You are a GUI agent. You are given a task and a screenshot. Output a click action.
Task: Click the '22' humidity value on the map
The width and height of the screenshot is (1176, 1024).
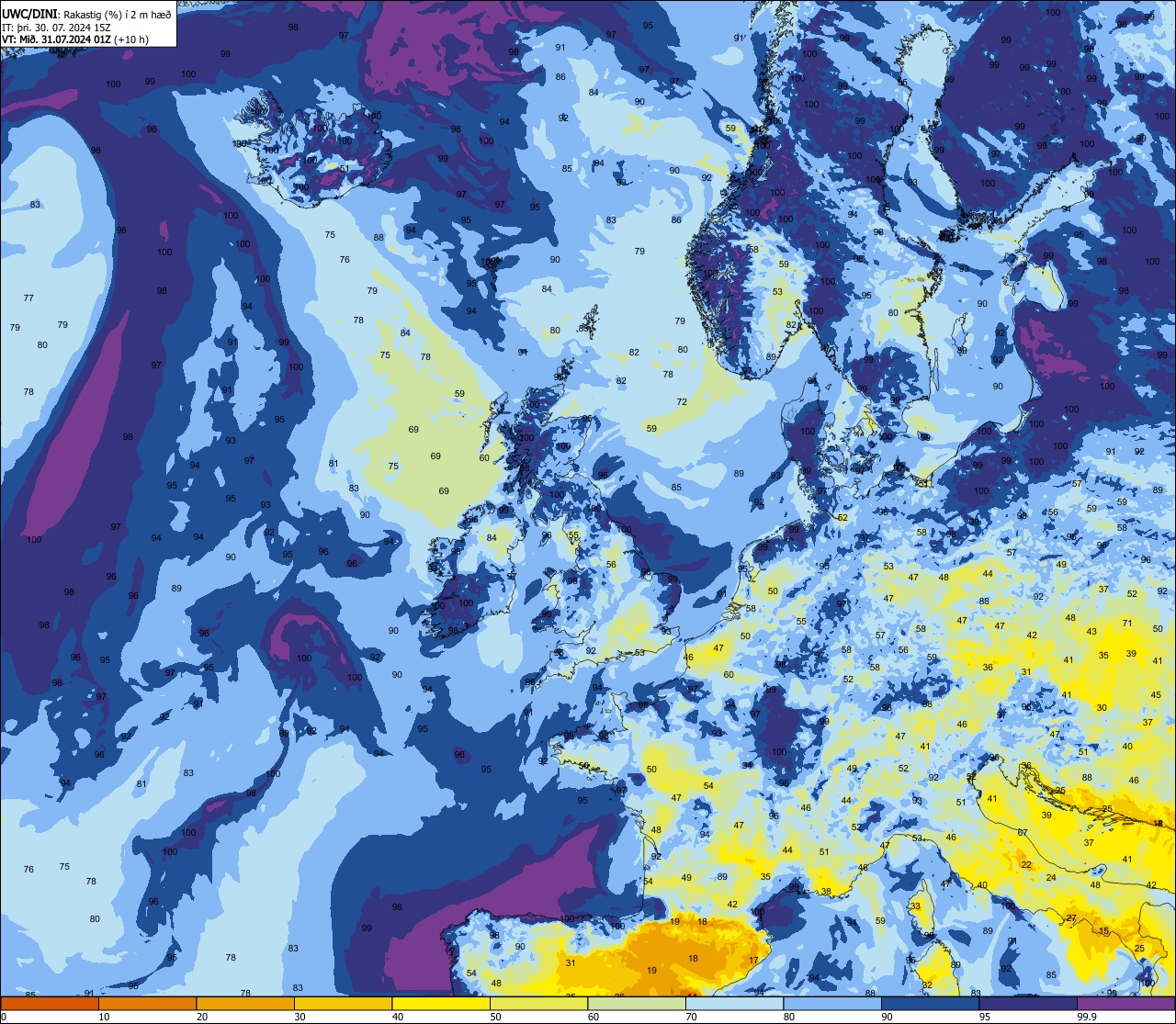point(1026,865)
